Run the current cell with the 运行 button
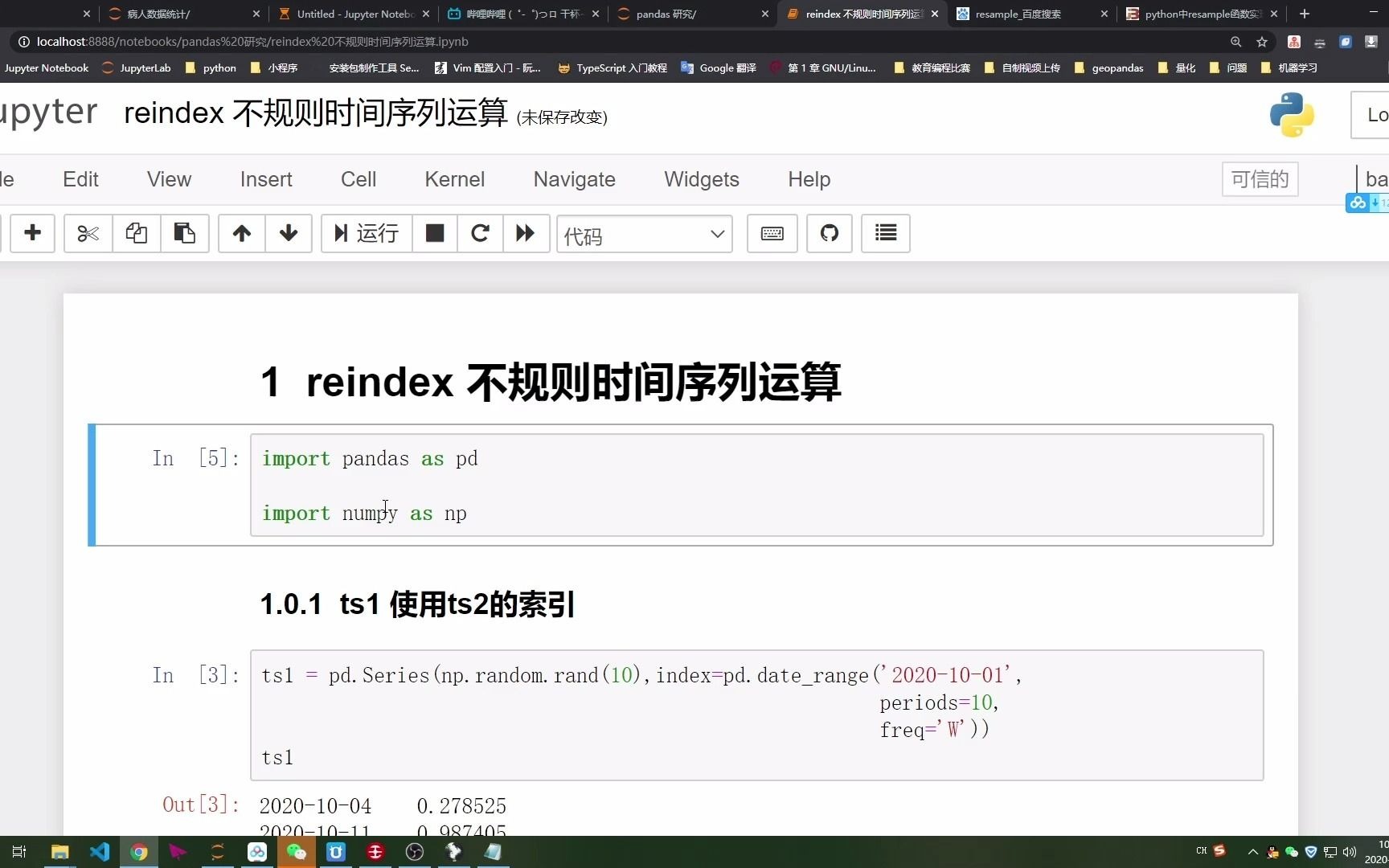The height and width of the screenshot is (868, 1389). coord(367,233)
